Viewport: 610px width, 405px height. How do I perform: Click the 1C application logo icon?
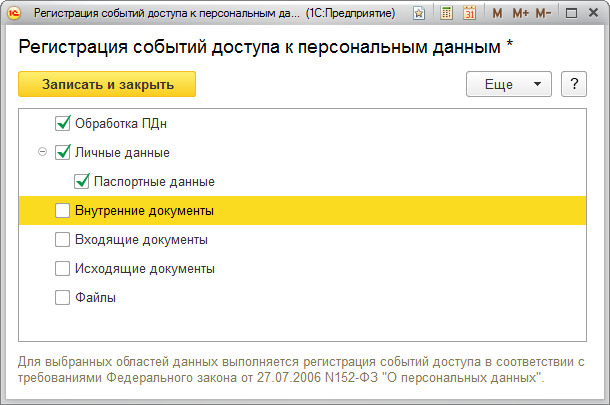click(15, 14)
